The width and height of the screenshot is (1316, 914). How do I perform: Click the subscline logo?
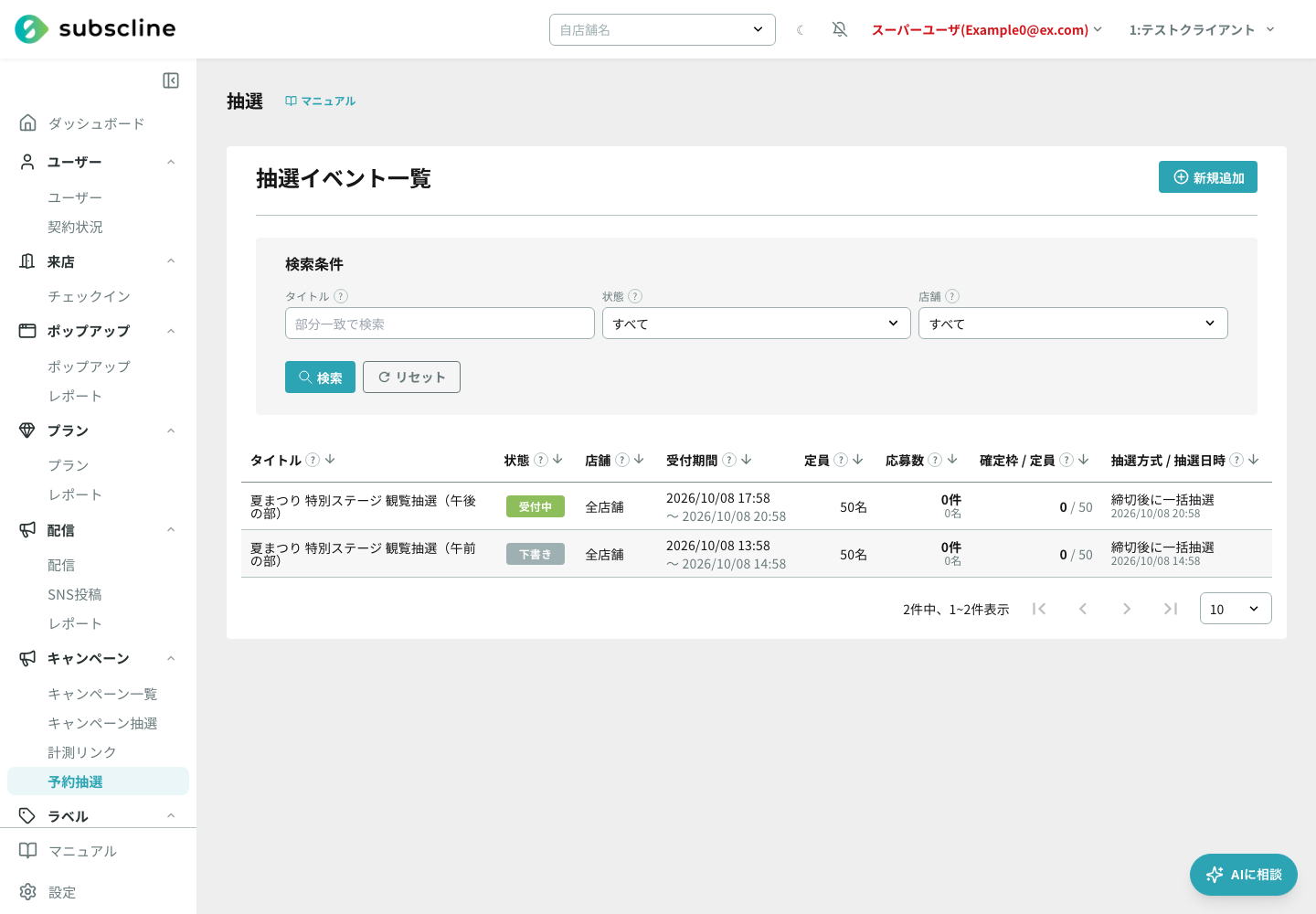coord(95,29)
